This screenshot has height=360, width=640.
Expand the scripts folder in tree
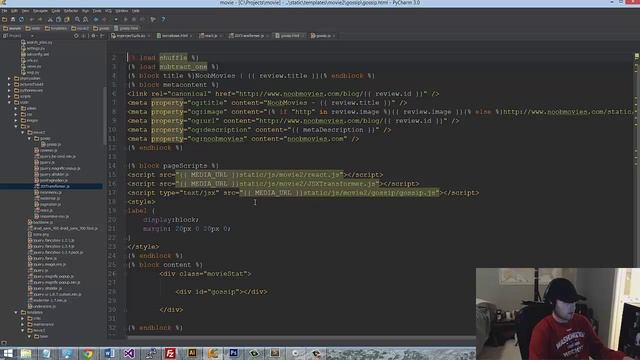9,96
